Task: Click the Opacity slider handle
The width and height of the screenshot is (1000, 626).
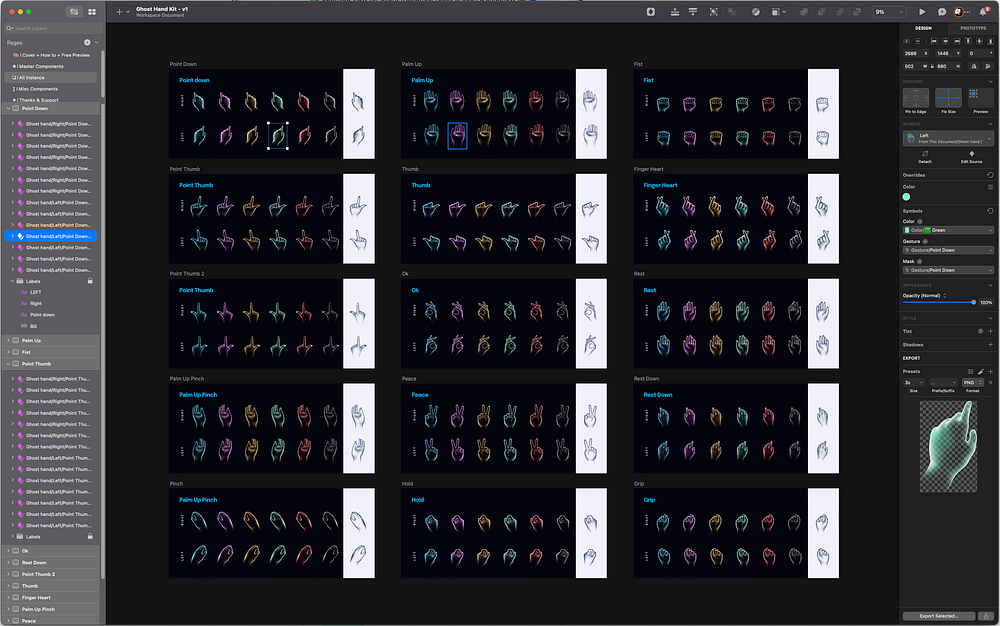Action: pyautogui.click(x=974, y=302)
